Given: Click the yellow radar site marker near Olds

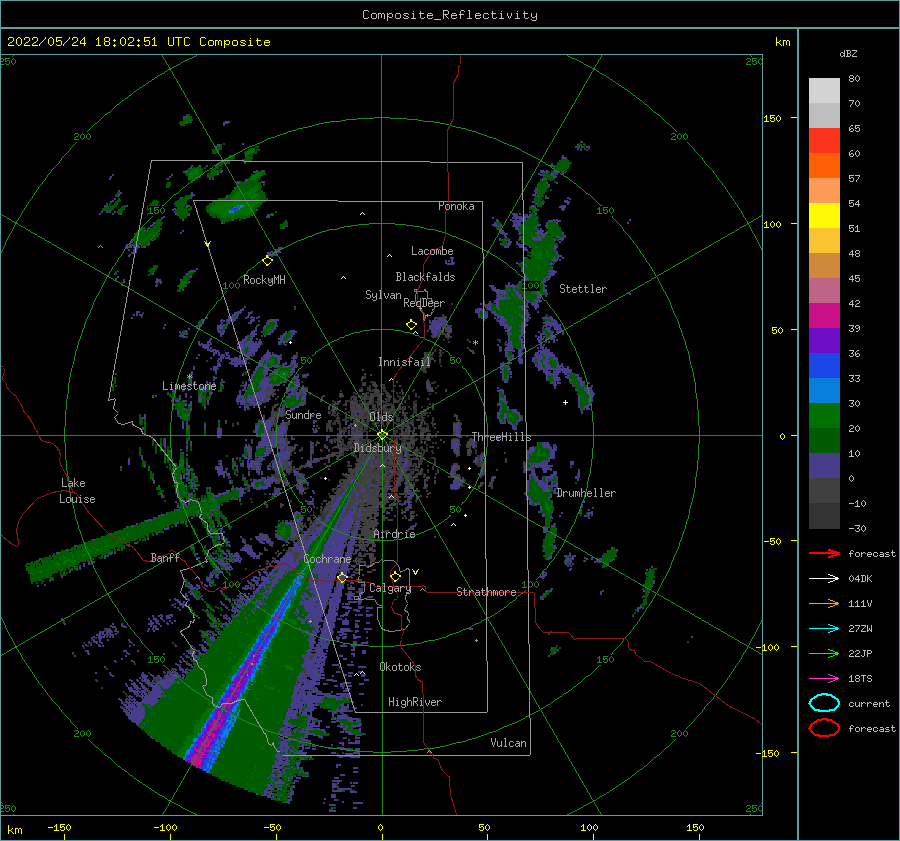Looking at the screenshot, I should click(382, 435).
